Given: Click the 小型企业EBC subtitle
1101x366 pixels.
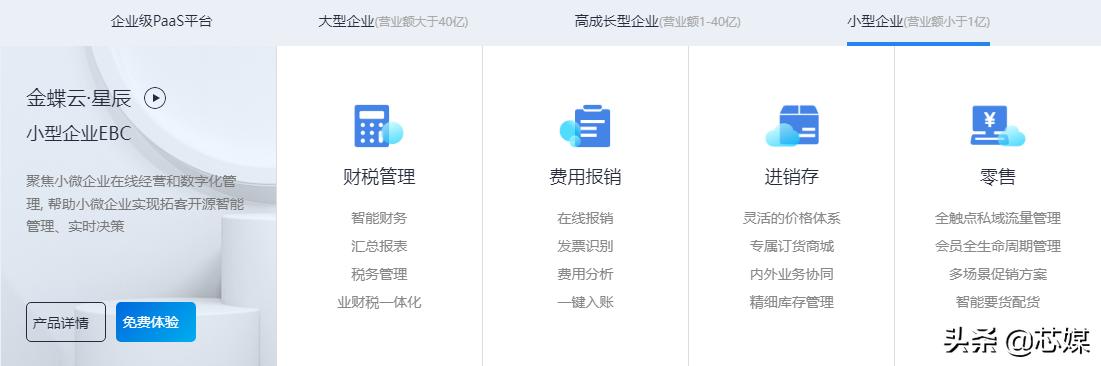Looking at the screenshot, I should [79, 133].
